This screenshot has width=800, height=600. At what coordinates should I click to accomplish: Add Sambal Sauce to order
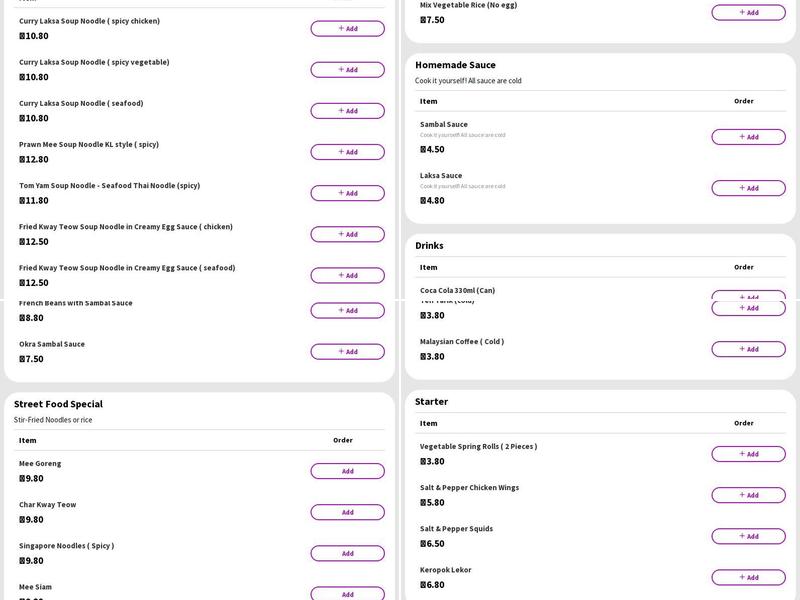748,137
